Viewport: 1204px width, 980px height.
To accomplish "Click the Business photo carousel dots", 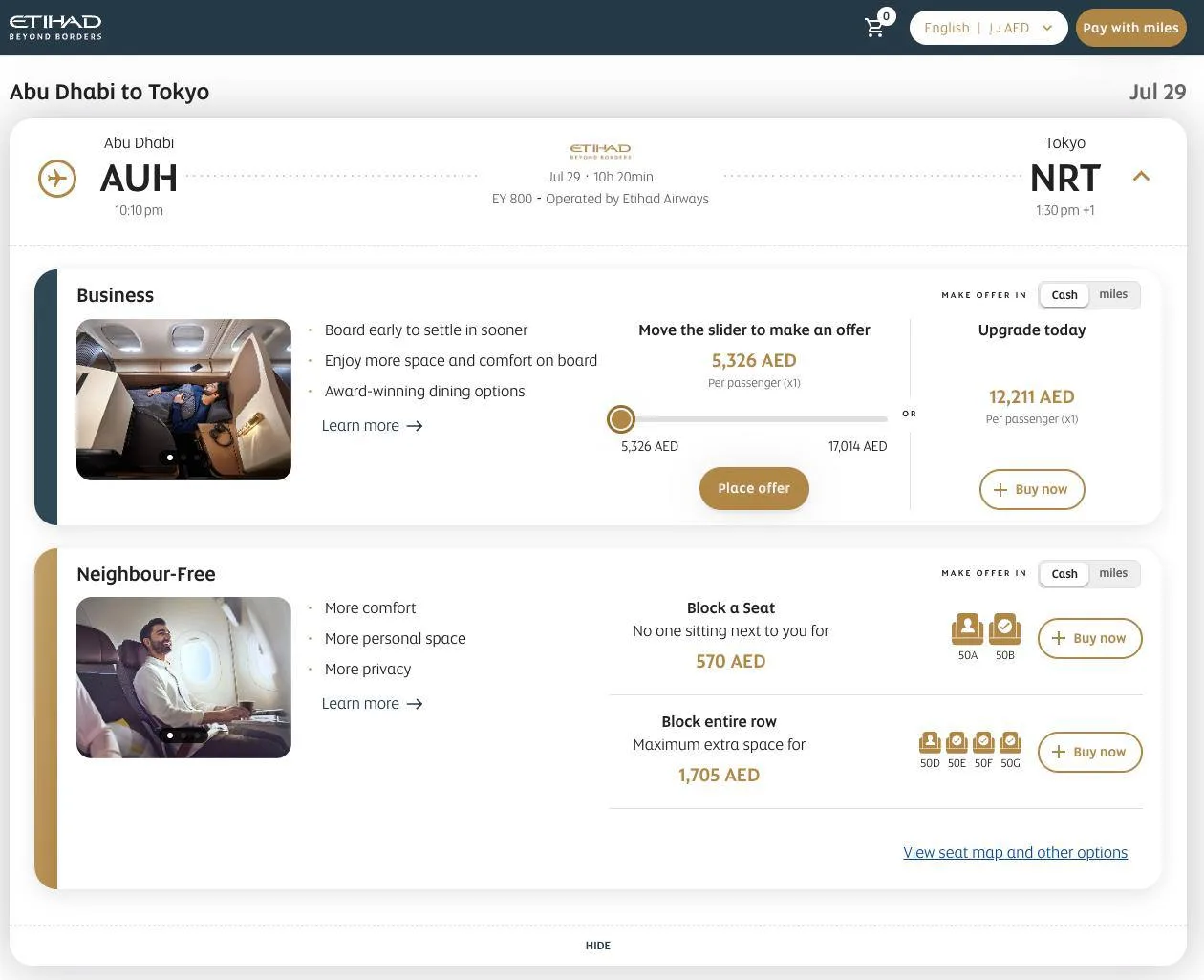I will point(183,458).
